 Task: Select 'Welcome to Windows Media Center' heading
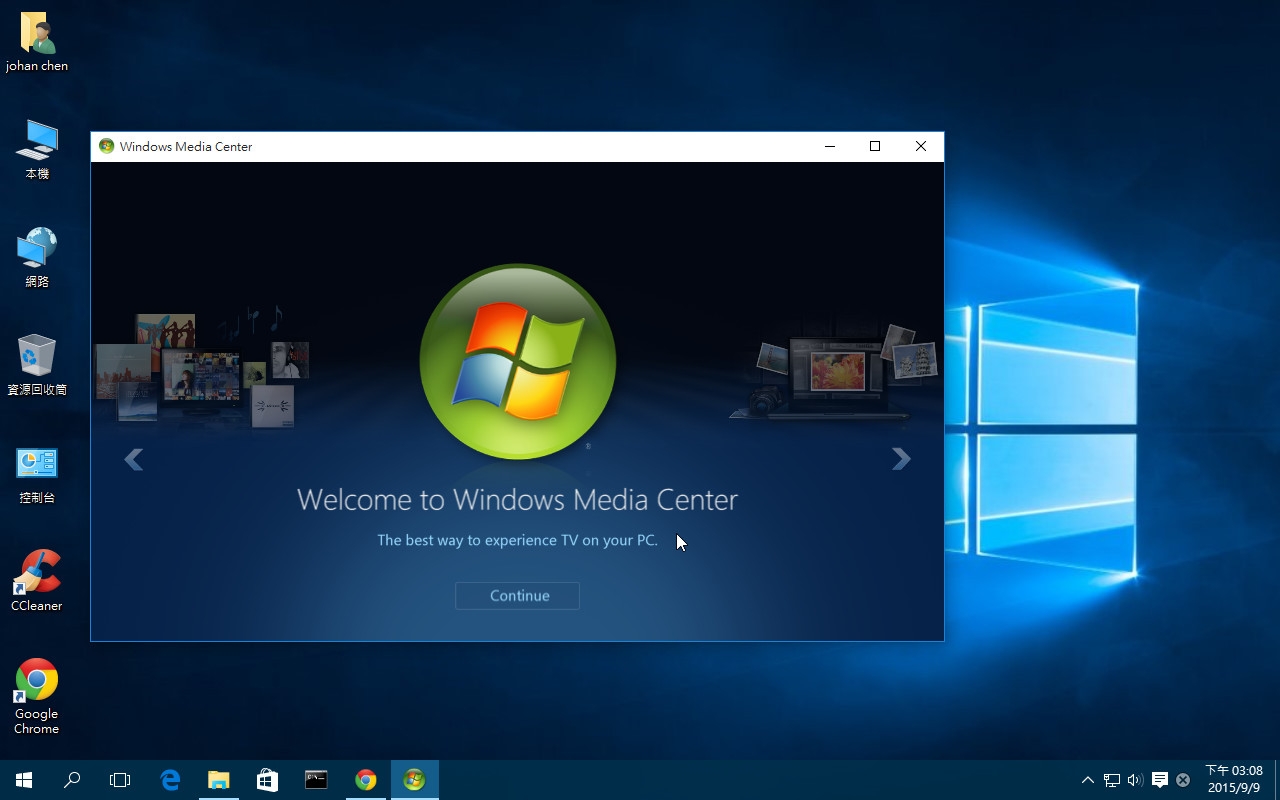coord(517,499)
